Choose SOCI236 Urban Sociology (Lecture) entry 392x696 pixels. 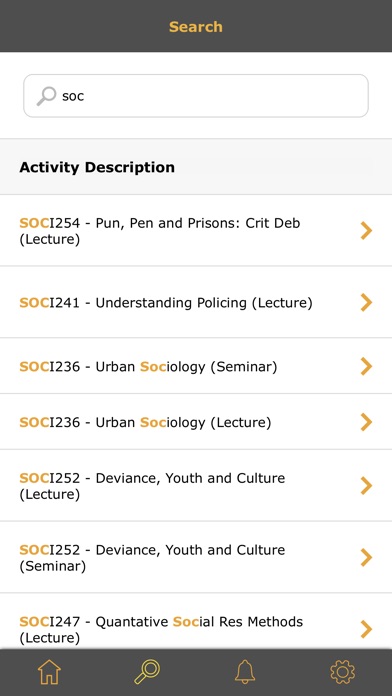[196, 422]
